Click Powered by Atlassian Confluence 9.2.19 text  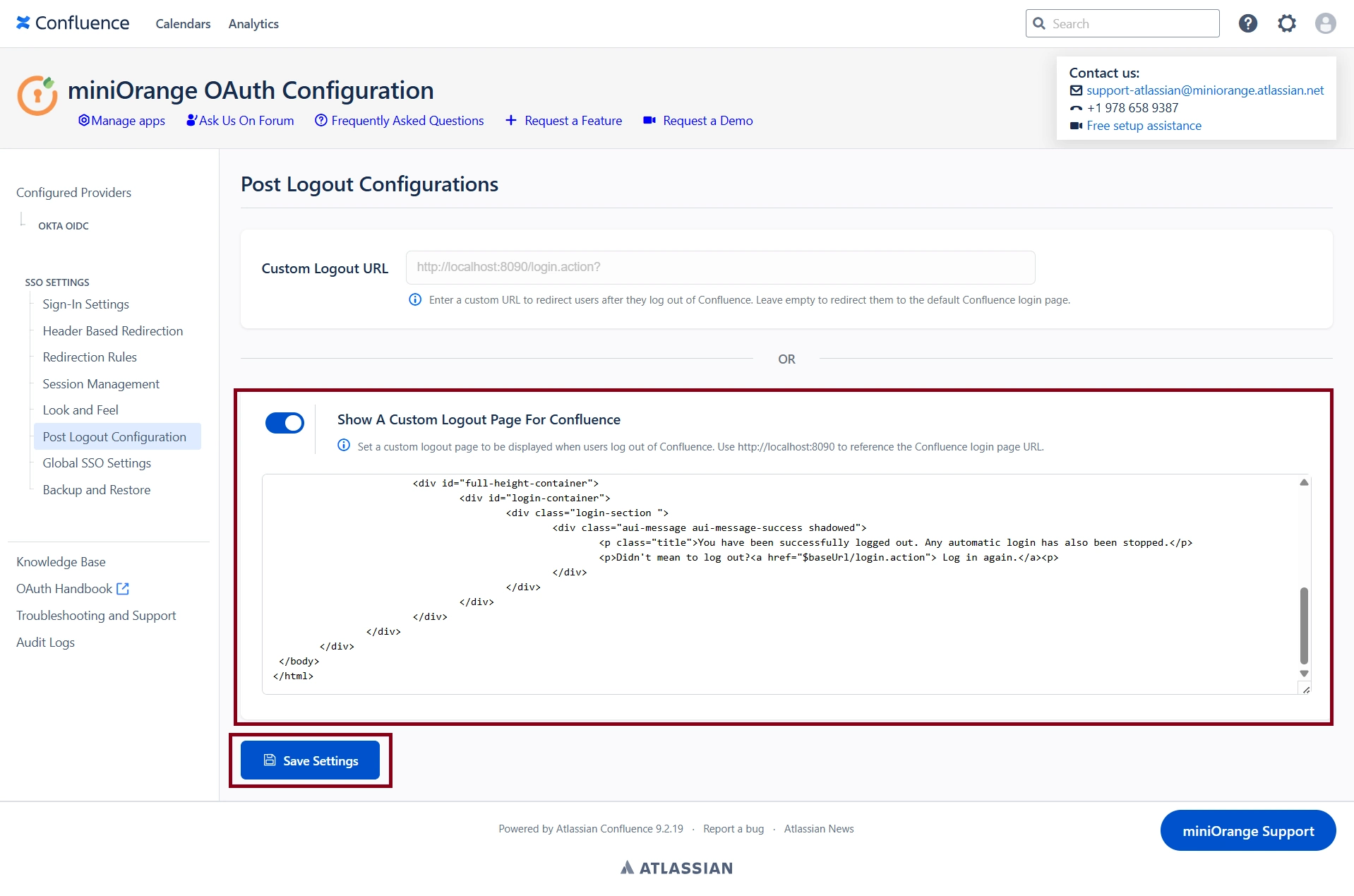coord(591,829)
